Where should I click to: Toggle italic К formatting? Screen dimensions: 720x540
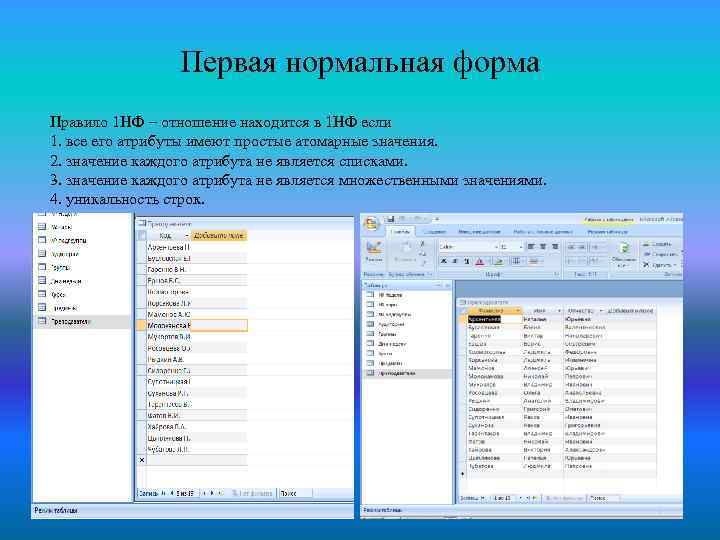point(456,261)
